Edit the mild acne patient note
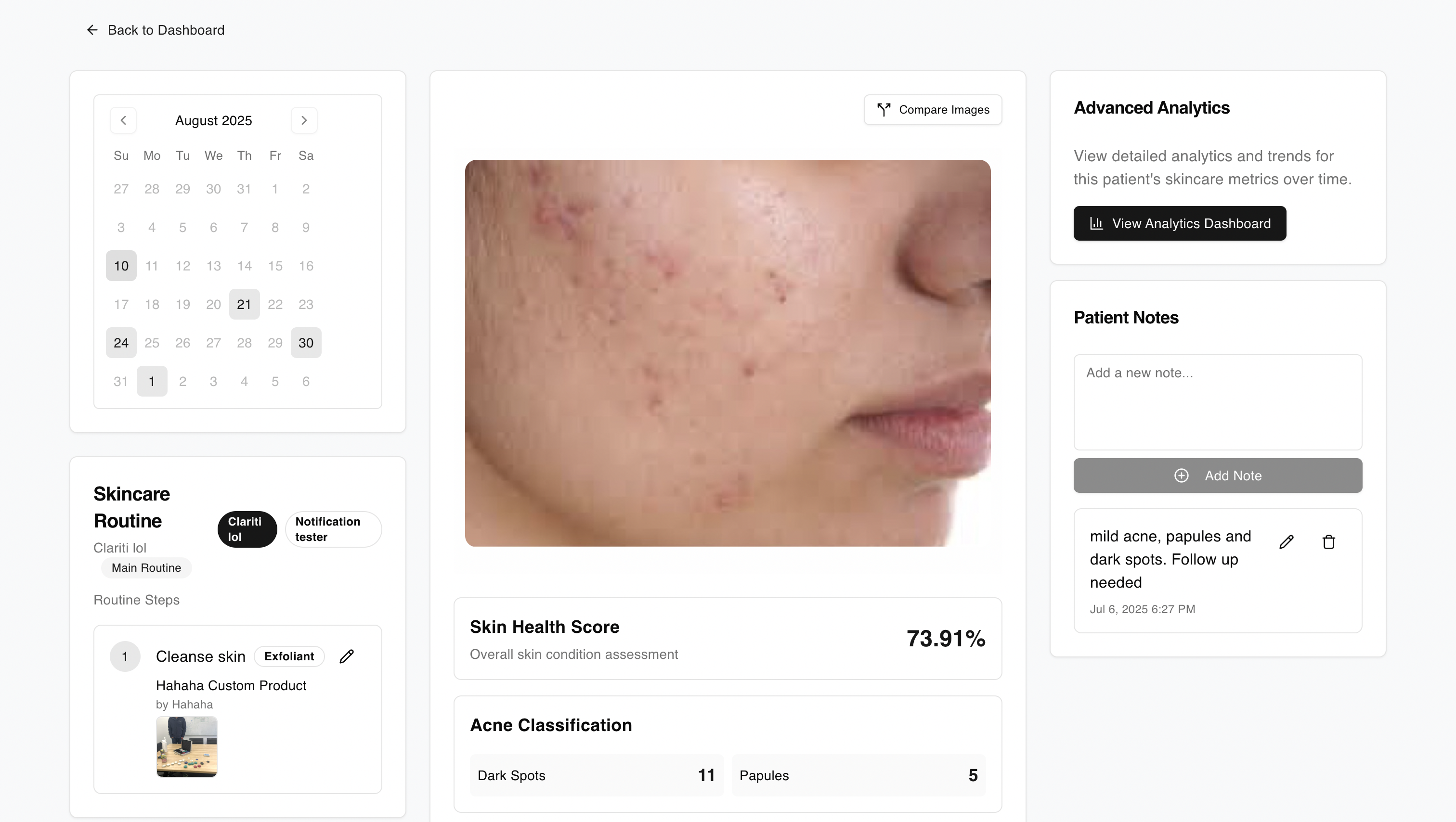Image resolution: width=1456 pixels, height=822 pixels. pos(1287,542)
